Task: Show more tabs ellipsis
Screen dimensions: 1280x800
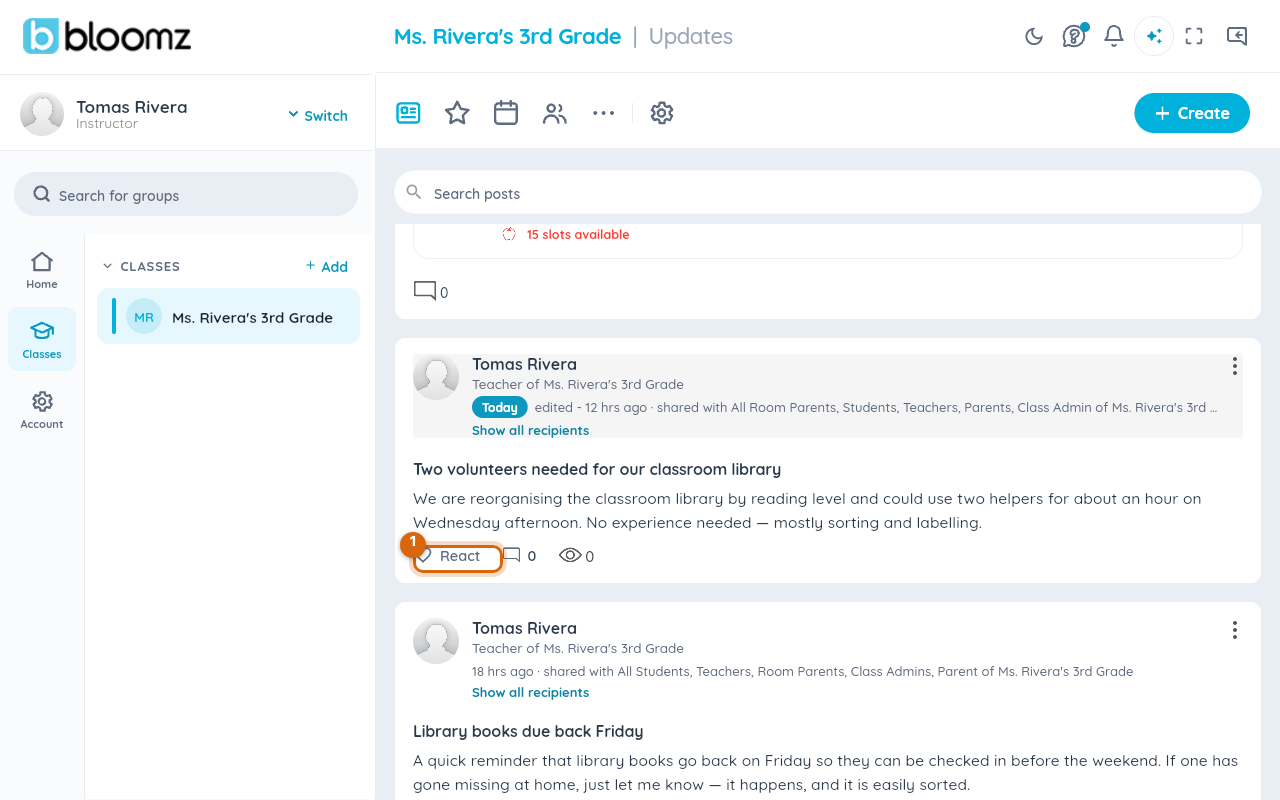Action: point(603,113)
